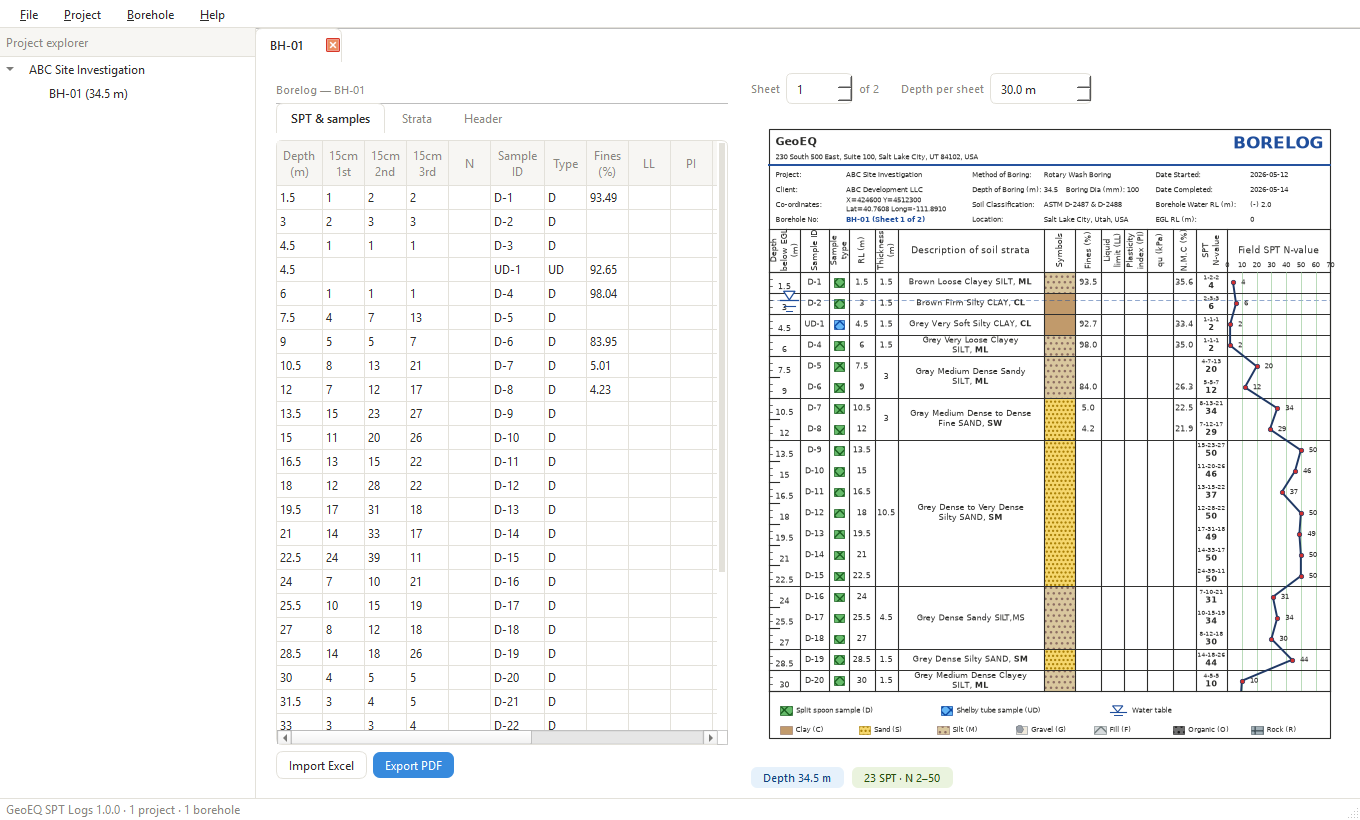
Task: Click the Water table legend symbol
Action: click(x=1118, y=711)
